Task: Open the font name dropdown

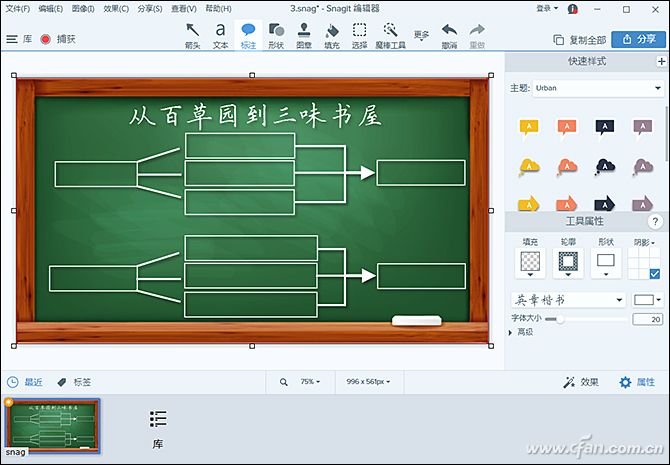Action: click(568, 300)
